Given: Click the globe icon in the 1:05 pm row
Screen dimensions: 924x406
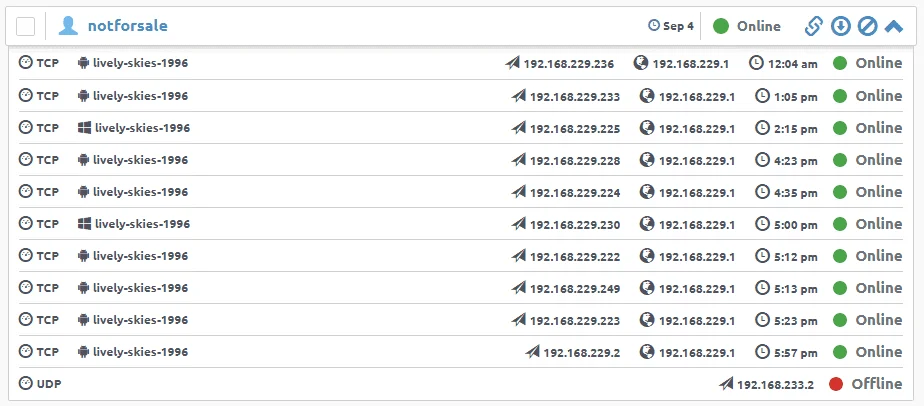Looking at the screenshot, I should pyautogui.click(x=647, y=95).
